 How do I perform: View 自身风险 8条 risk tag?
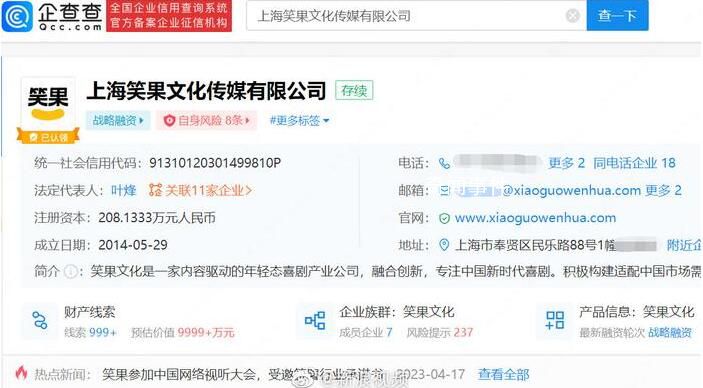(x=206, y=120)
